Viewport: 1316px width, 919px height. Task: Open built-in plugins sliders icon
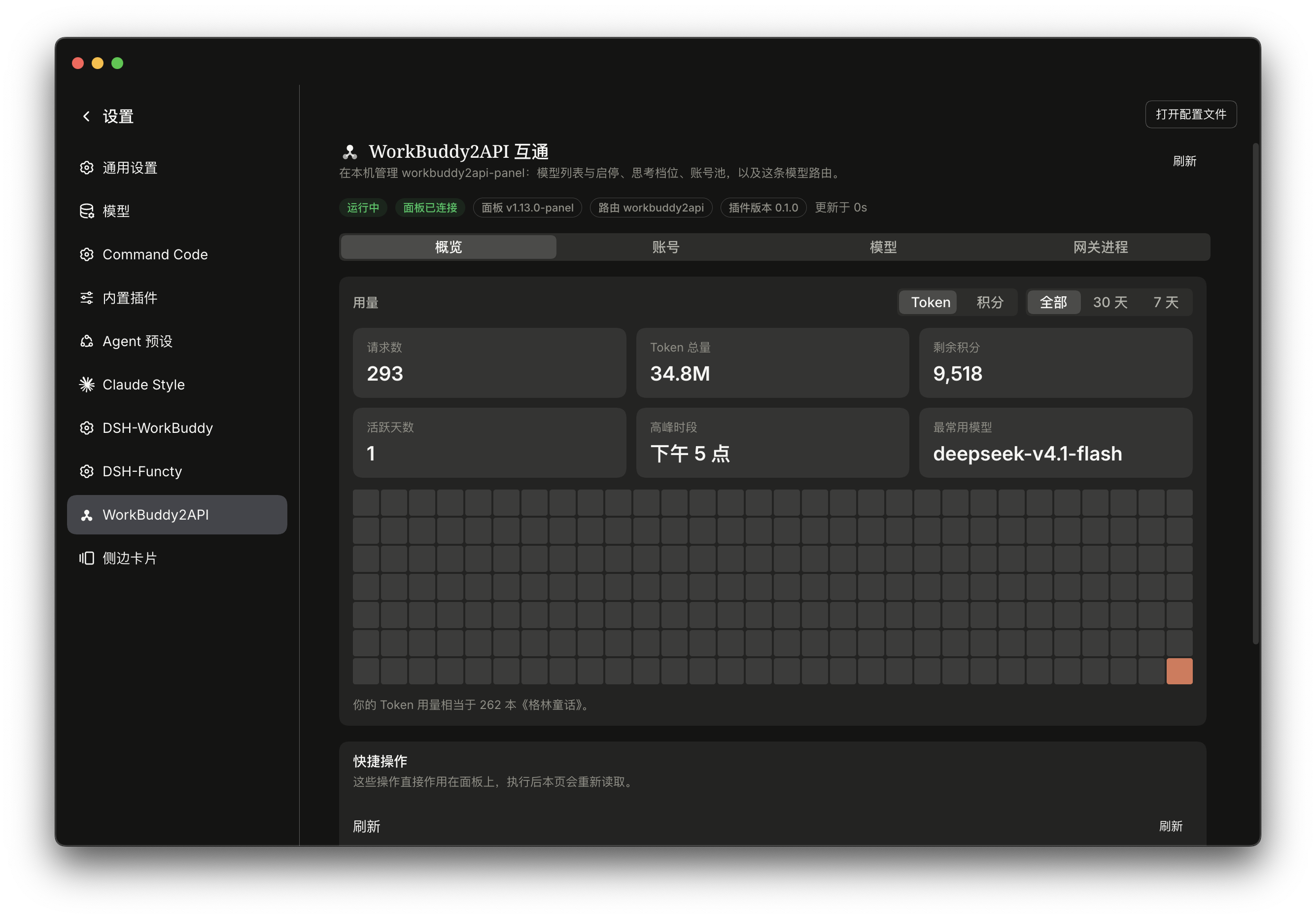[x=87, y=298]
